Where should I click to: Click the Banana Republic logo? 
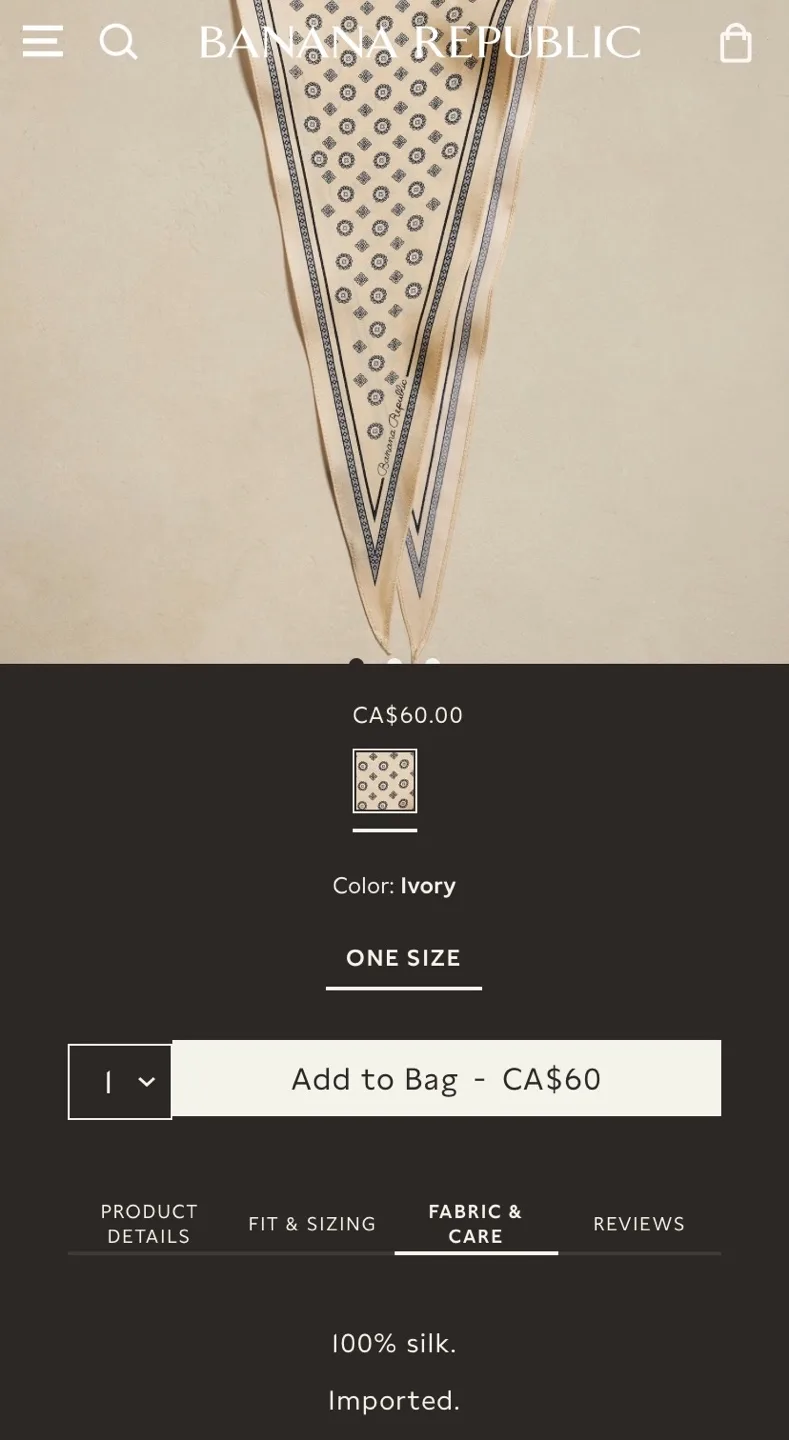pos(420,42)
